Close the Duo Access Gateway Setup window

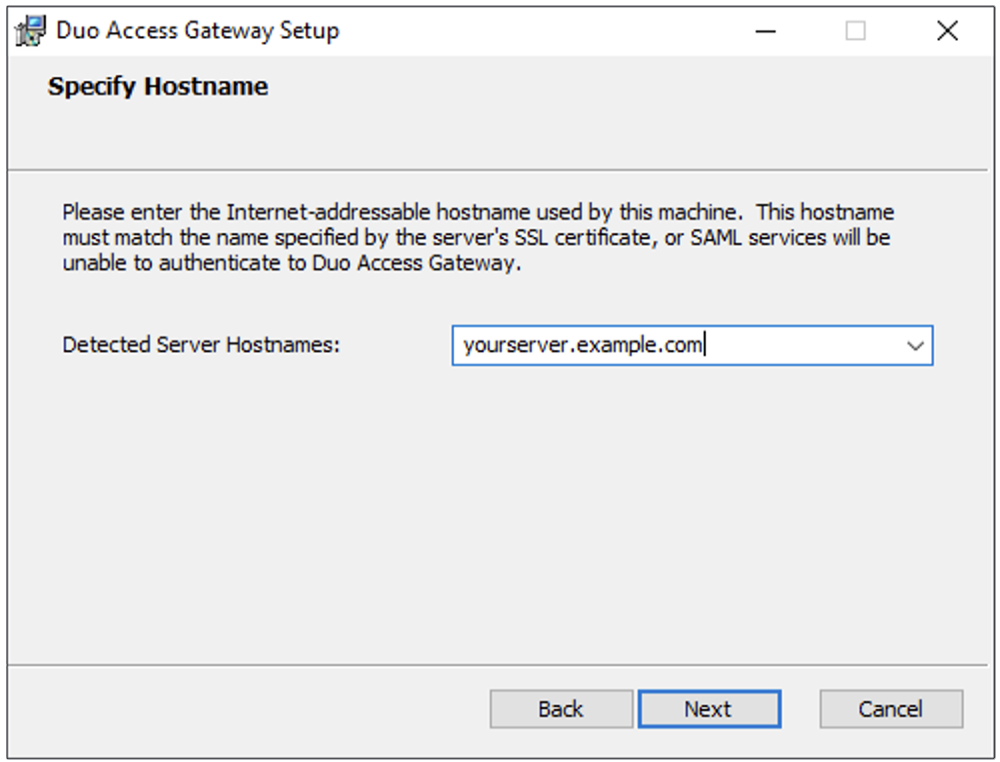[x=947, y=31]
